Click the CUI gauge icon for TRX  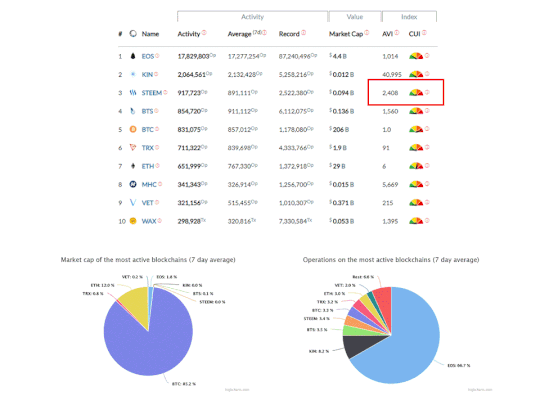pyautogui.click(x=416, y=147)
